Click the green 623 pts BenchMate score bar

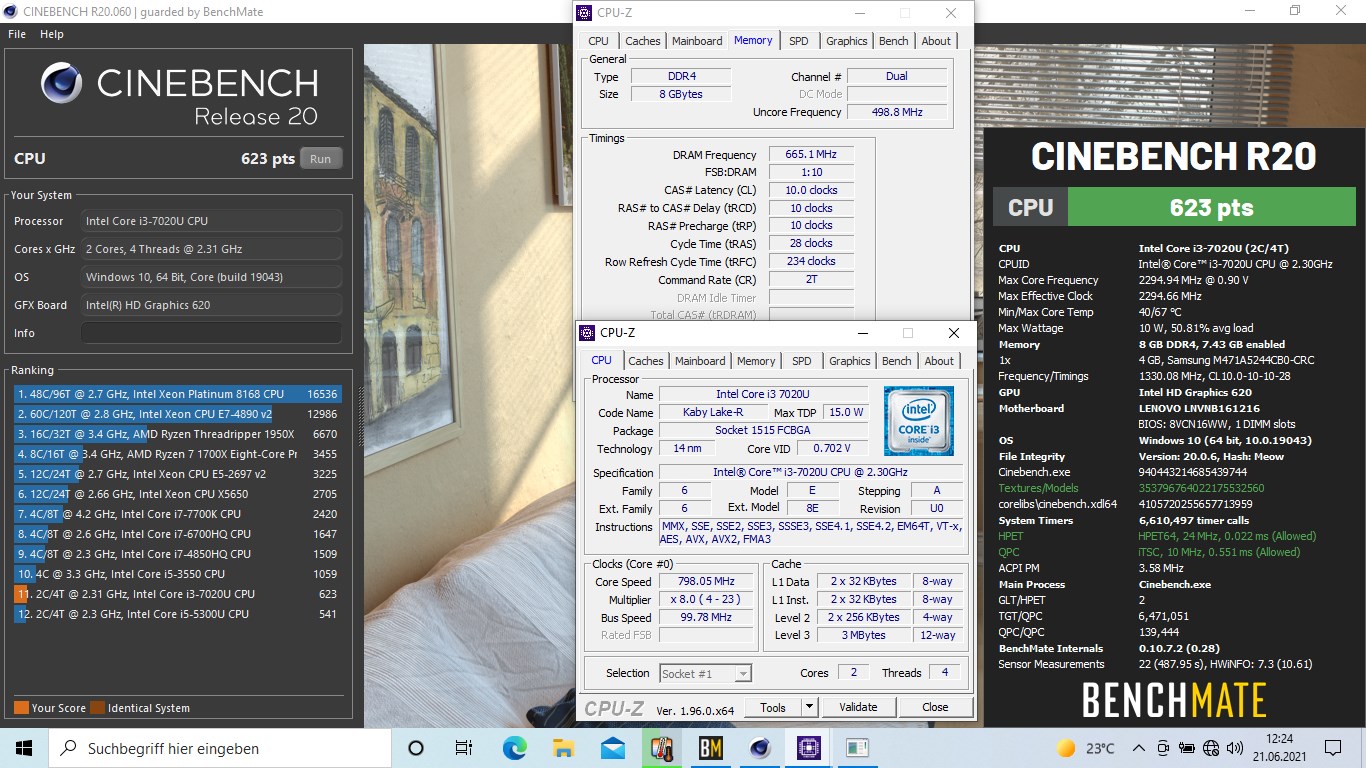(x=1210, y=207)
